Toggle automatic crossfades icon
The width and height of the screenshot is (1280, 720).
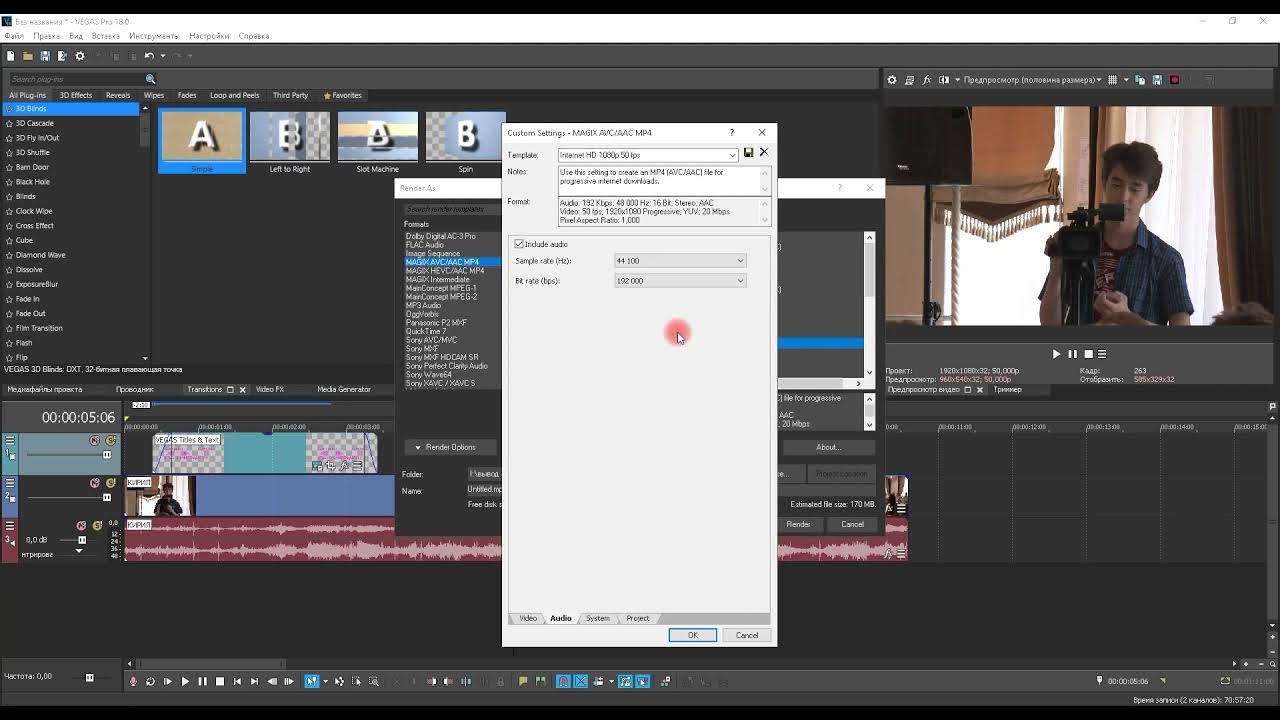click(581, 682)
